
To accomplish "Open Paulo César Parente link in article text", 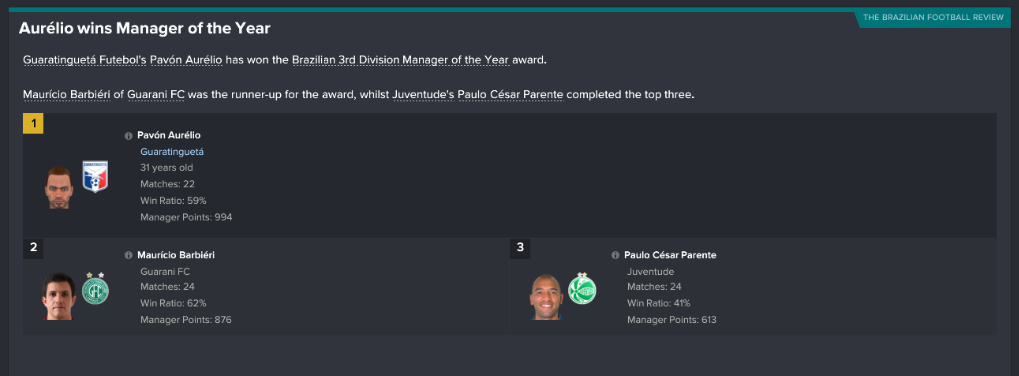I will (x=511, y=95).
